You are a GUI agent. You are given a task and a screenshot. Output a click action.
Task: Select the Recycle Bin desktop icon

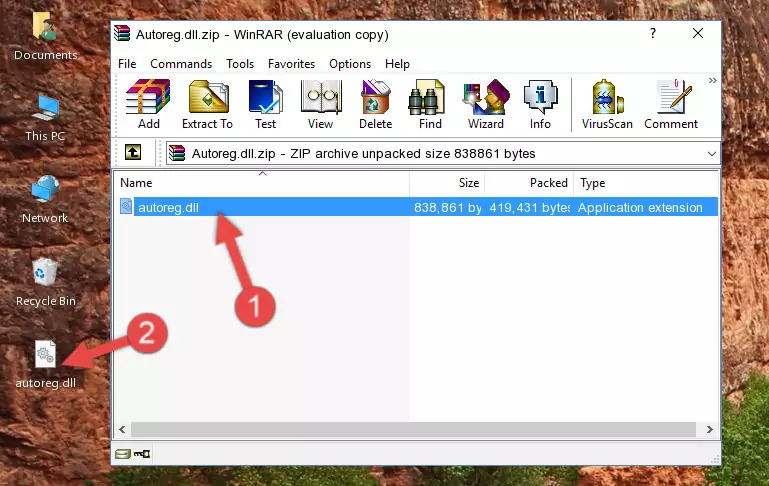click(45, 283)
